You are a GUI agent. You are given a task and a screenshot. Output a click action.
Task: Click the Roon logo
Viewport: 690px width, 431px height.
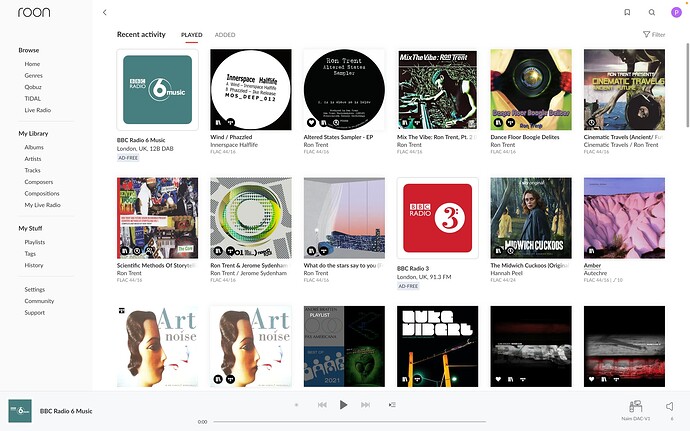pos(34,12)
